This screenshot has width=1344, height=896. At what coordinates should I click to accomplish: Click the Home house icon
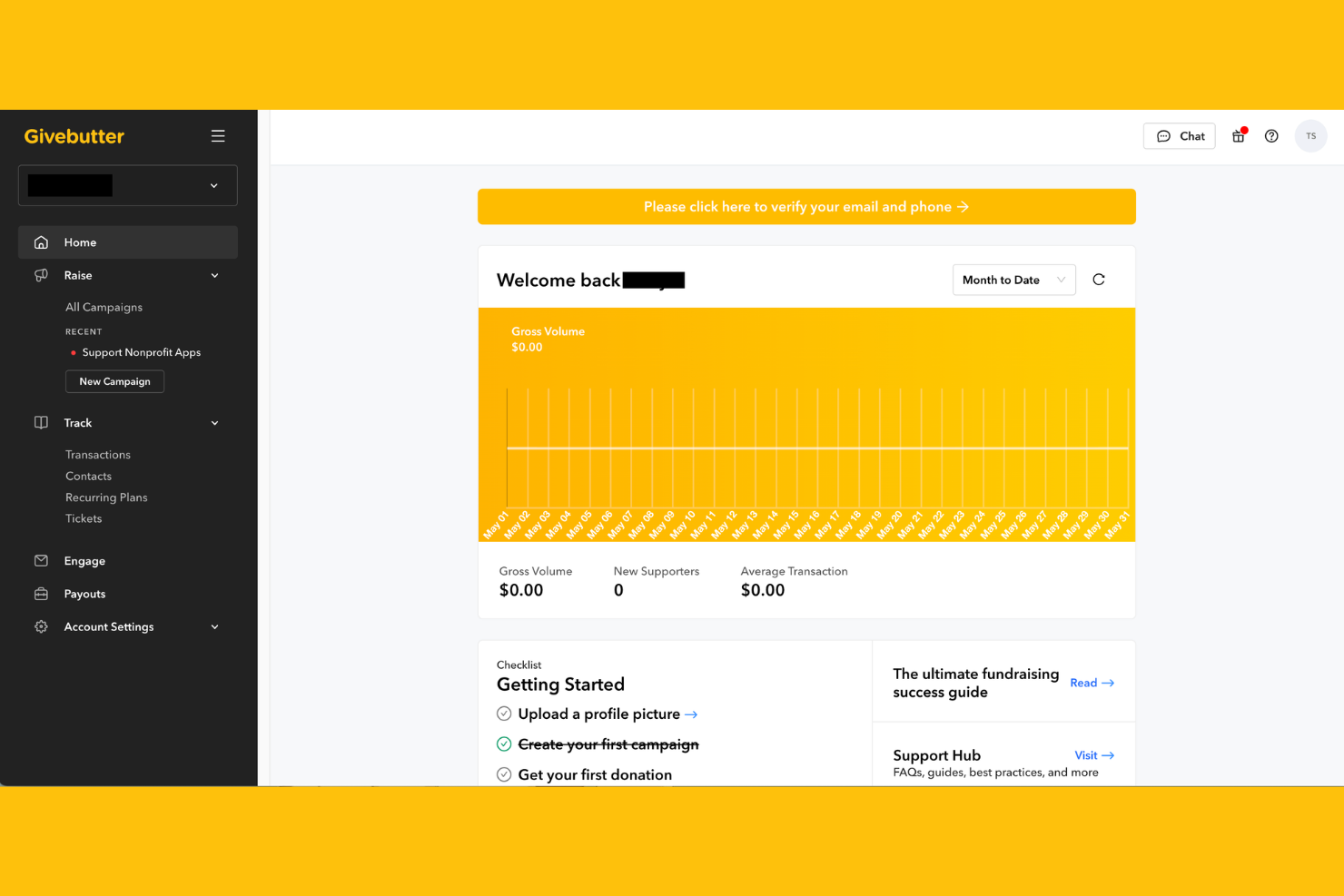pos(41,242)
